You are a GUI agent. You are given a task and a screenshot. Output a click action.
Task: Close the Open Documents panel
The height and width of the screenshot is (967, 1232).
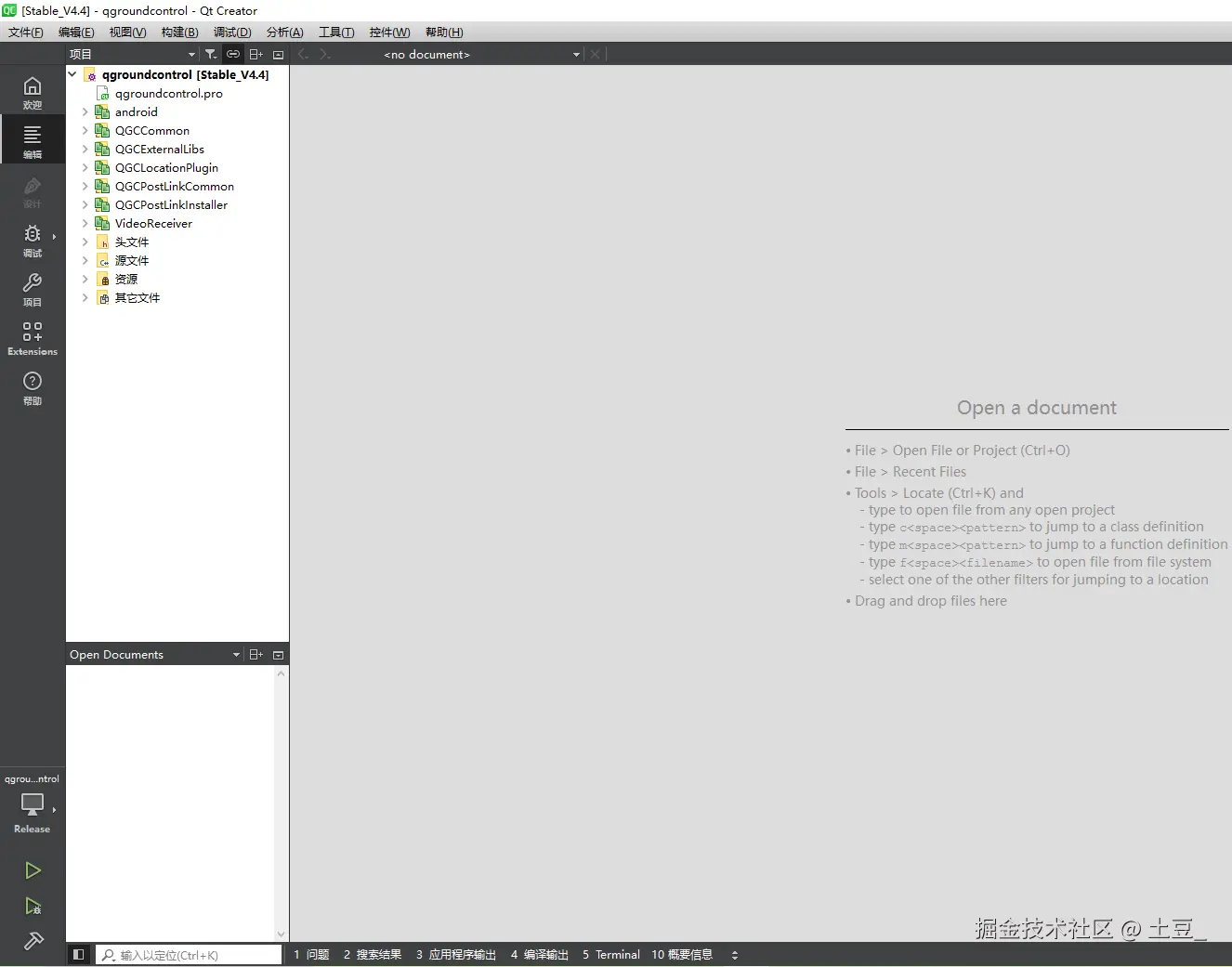point(278,655)
